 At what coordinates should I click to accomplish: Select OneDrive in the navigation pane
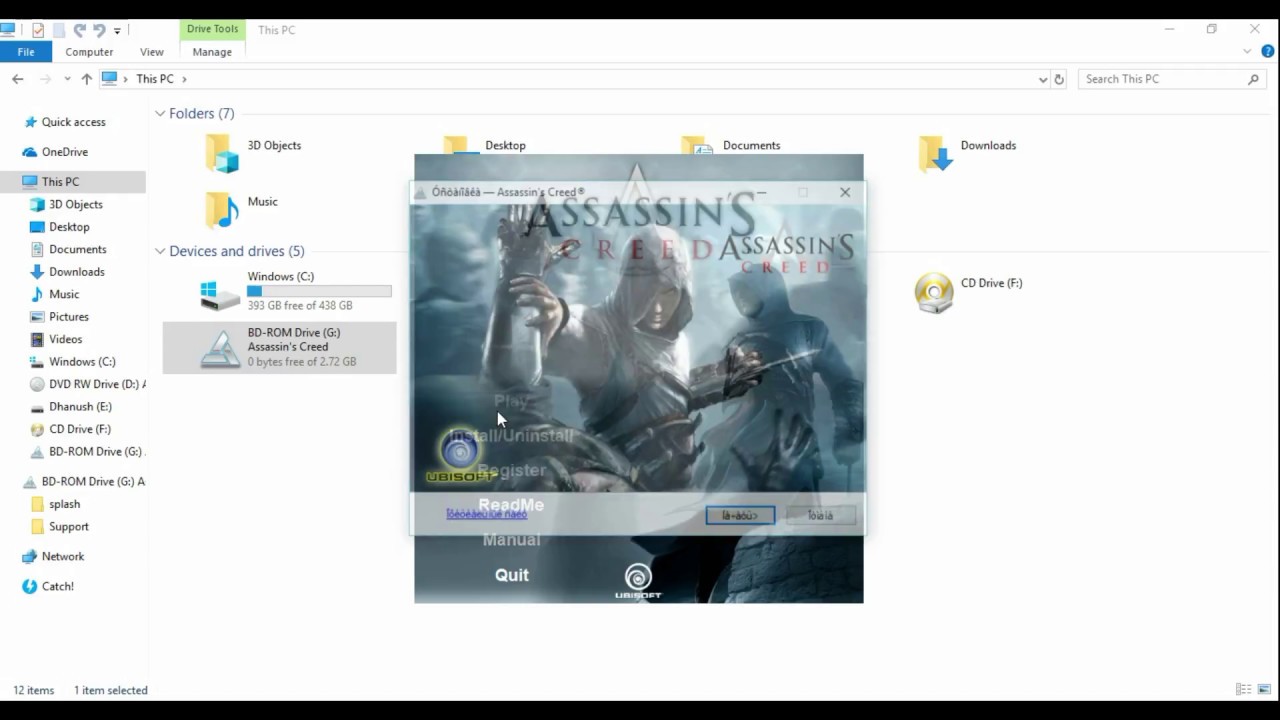click(64, 152)
